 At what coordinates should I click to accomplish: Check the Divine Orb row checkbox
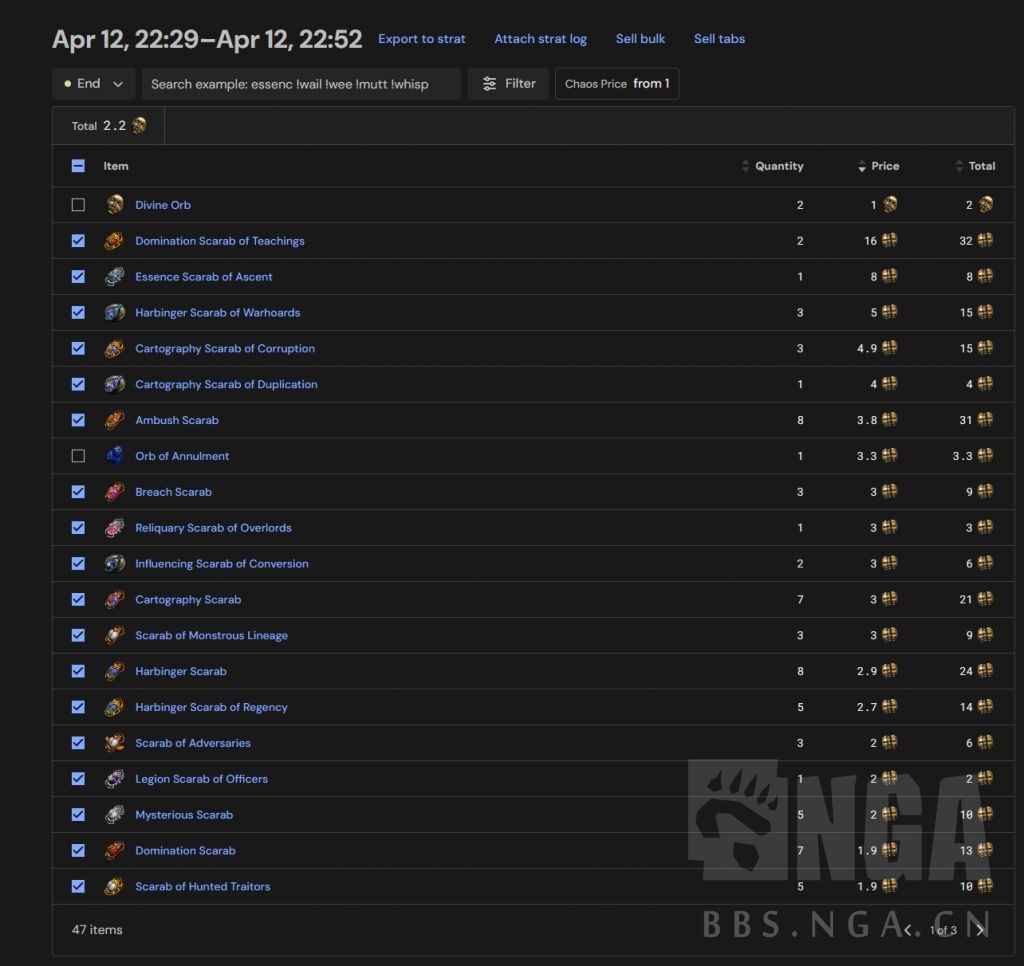point(78,205)
